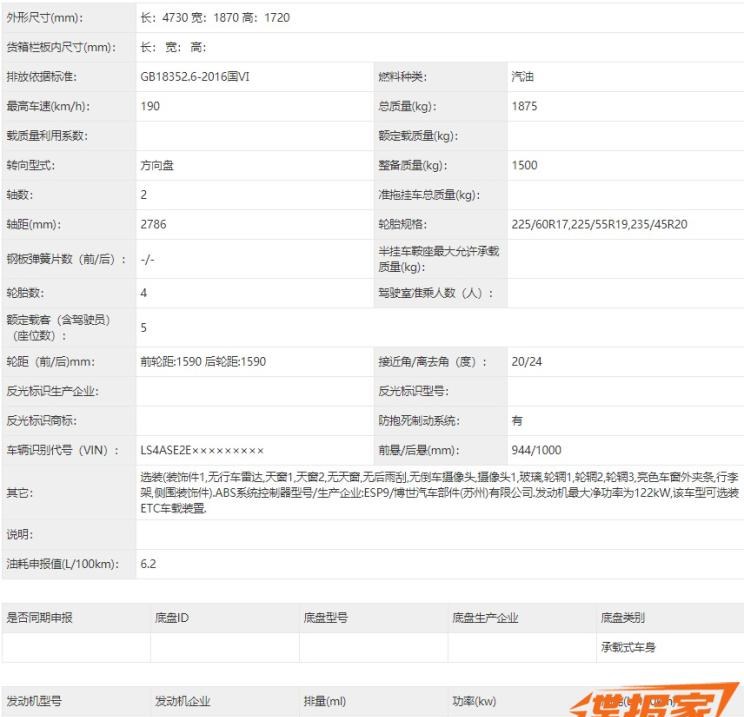This screenshot has width=744, height=717.
Task: Click the 转向型式 label
Action: (x=30, y=166)
